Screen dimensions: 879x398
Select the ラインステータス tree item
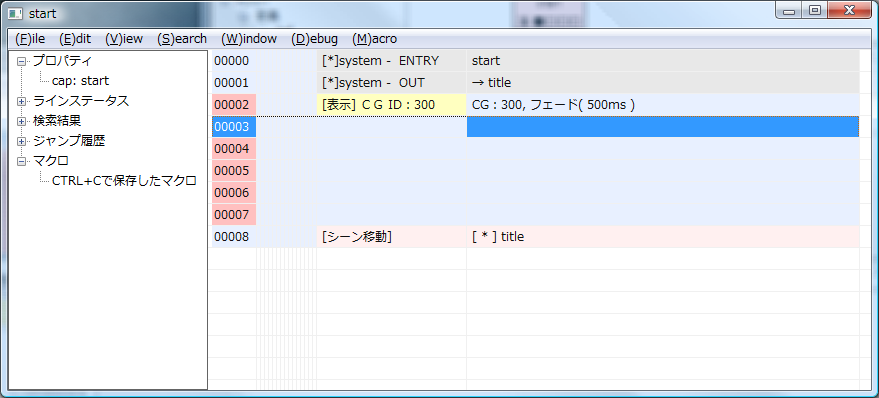point(81,101)
